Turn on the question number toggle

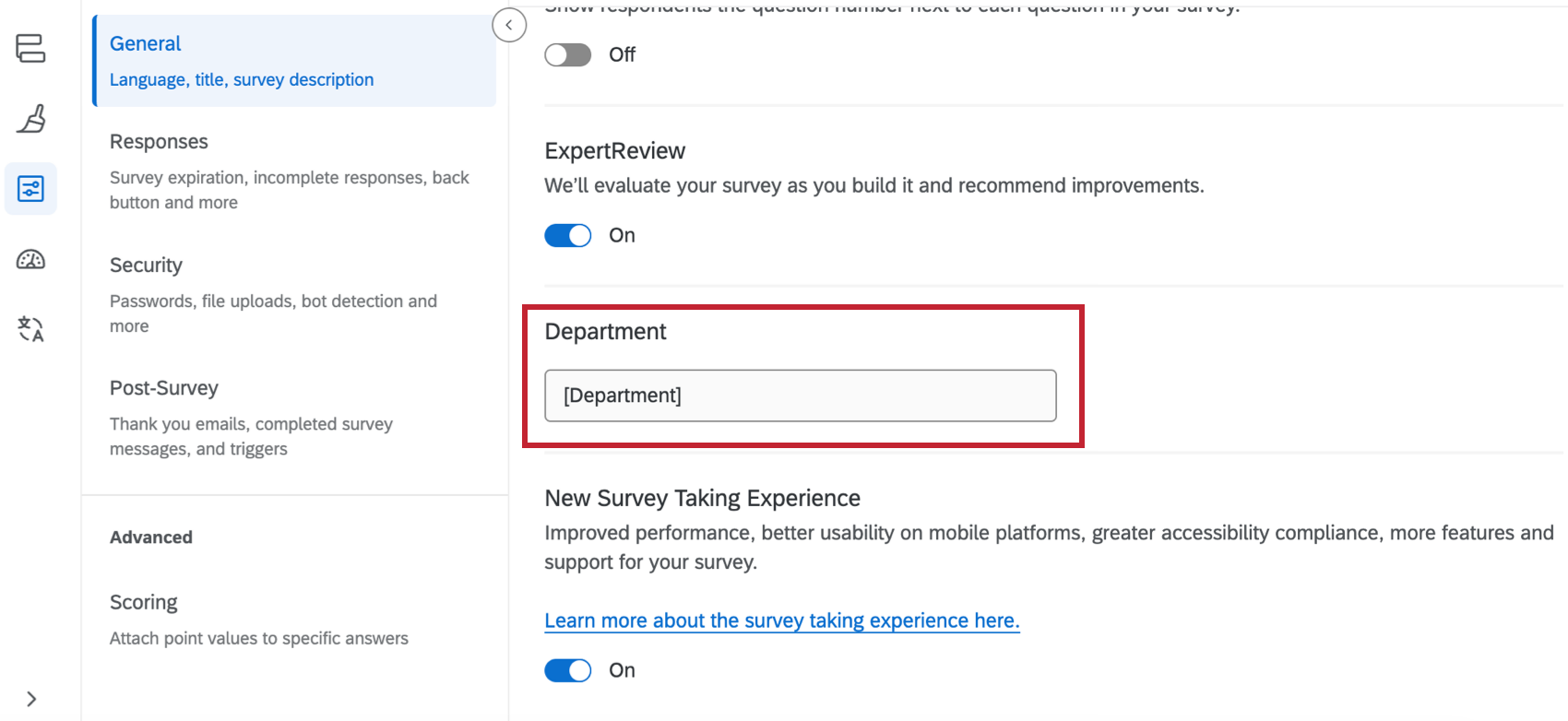tap(567, 55)
